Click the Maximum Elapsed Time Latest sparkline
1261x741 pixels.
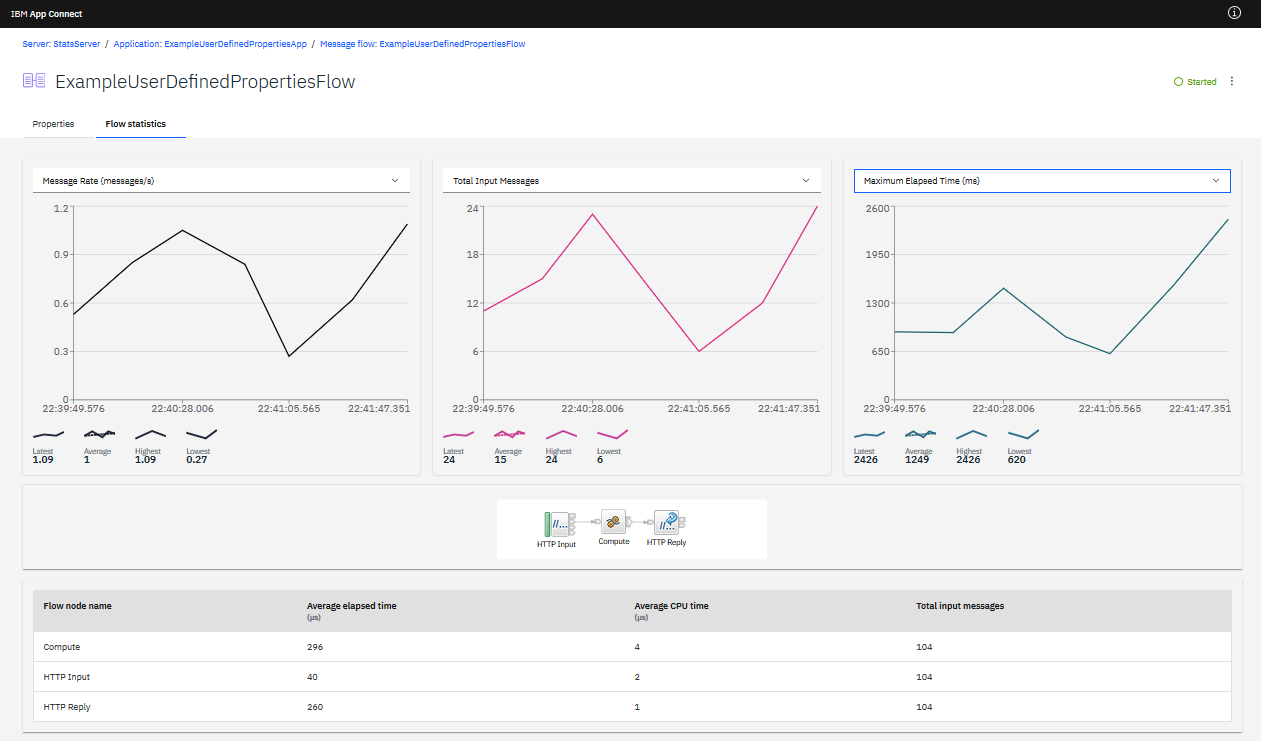870,434
